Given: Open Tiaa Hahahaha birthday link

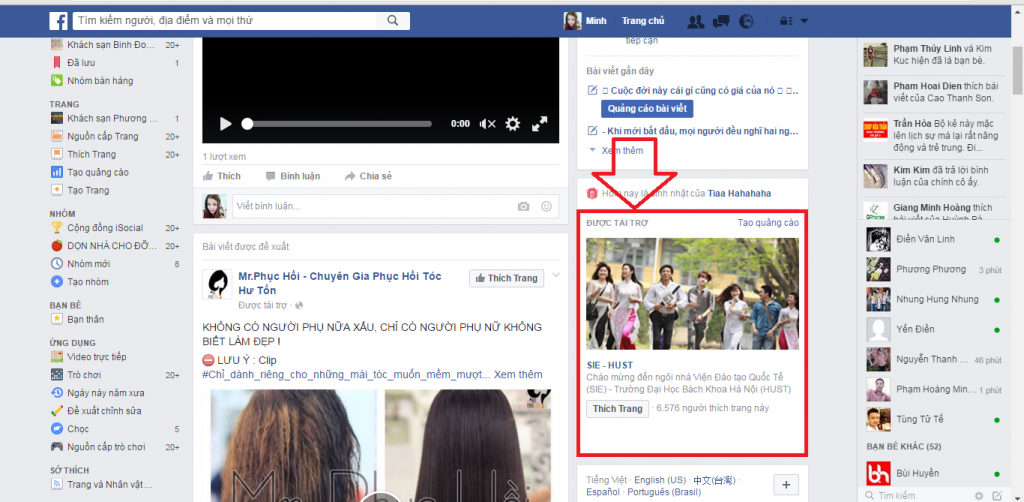Looking at the screenshot, I should 737,193.
